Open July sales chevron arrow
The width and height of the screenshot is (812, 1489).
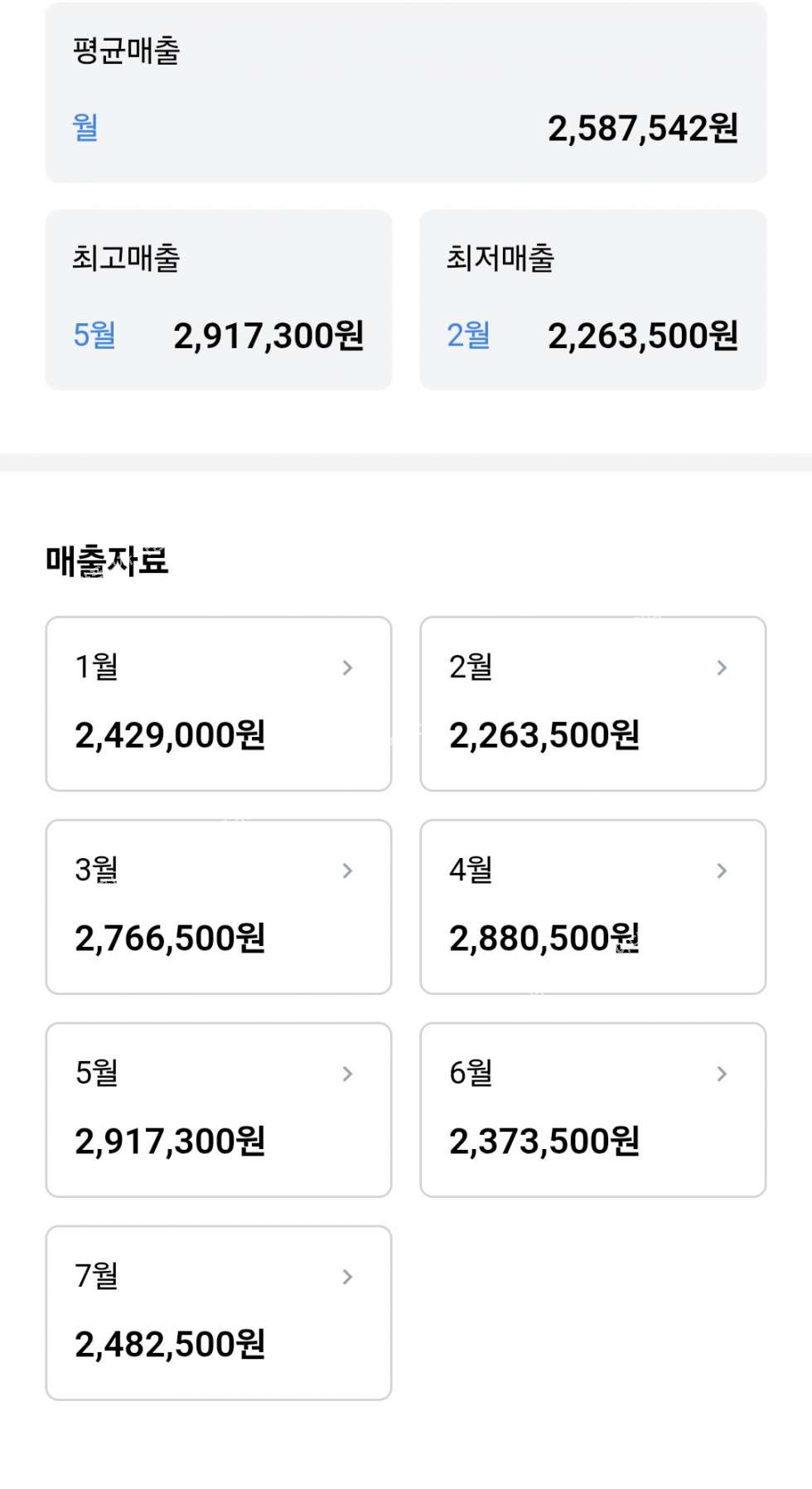coord(348,1277)
